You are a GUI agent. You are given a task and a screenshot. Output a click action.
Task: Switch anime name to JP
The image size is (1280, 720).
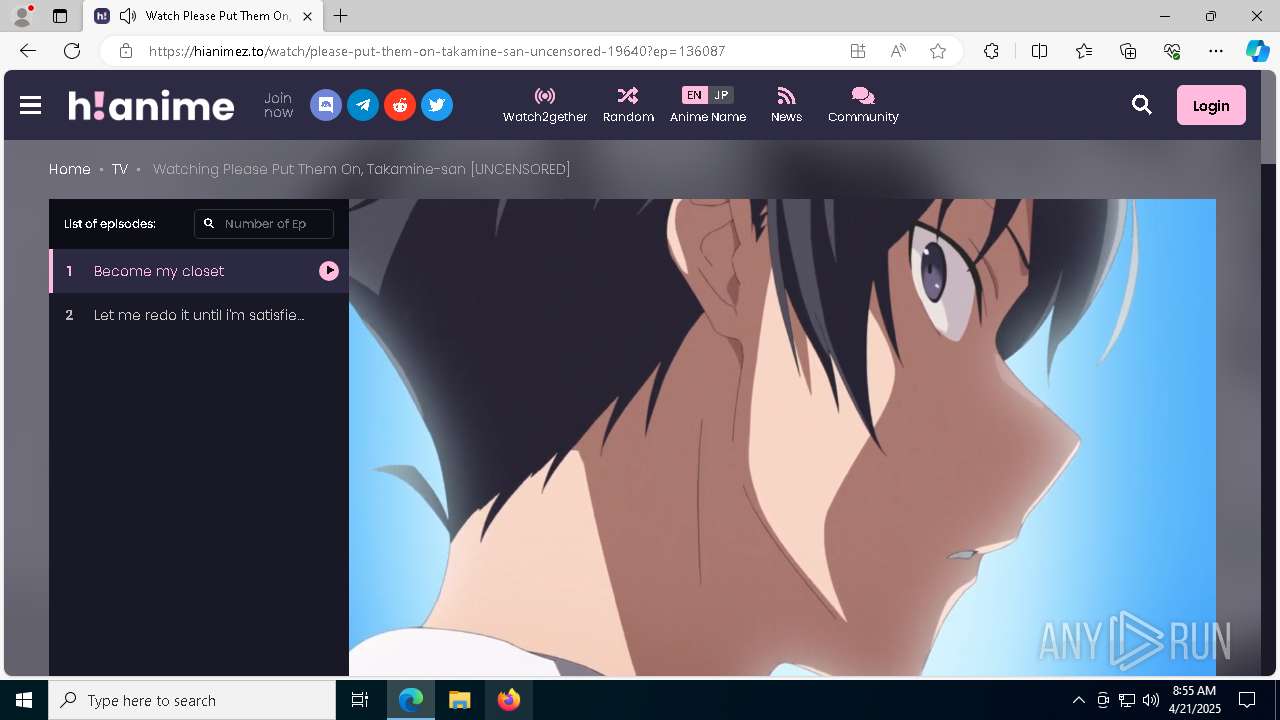point(721,95)
